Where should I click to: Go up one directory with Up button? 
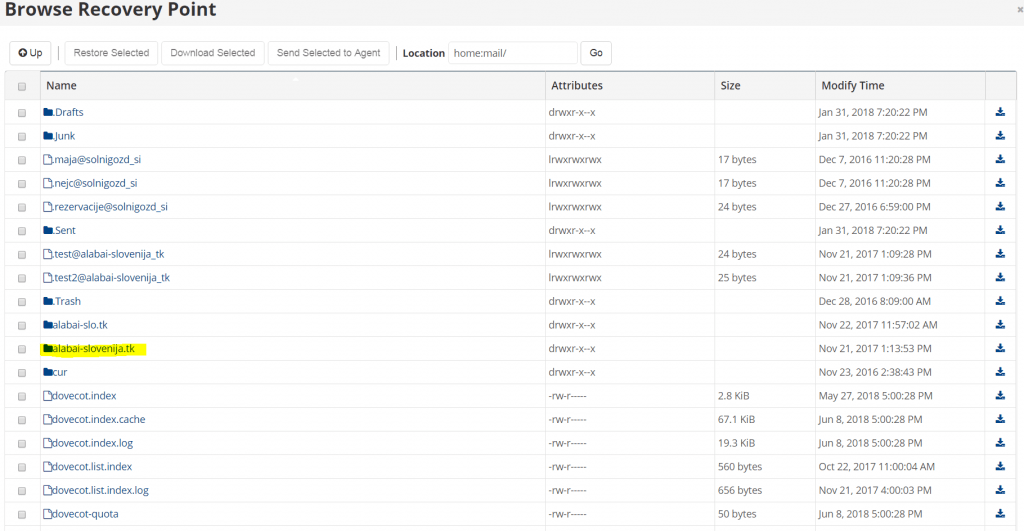coord(31,53)
